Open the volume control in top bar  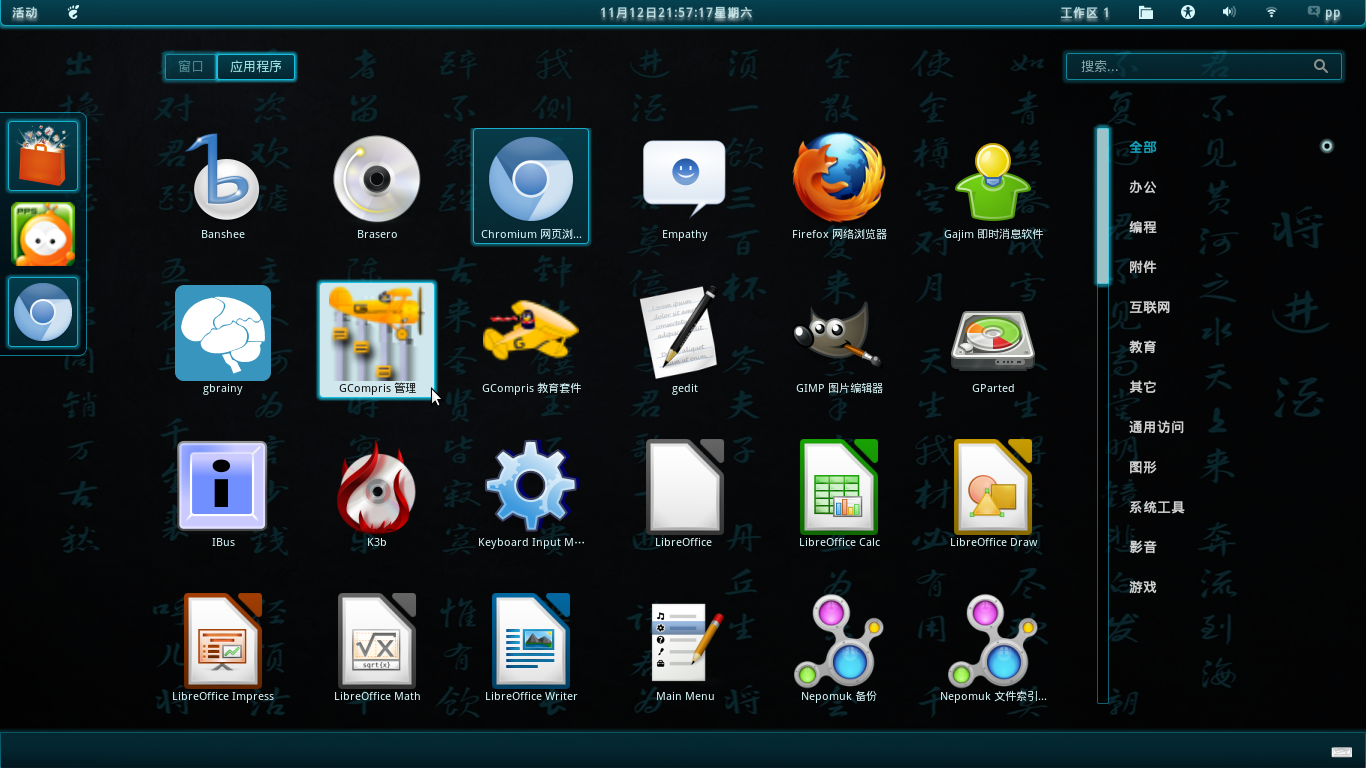pyautogui.click(x=1229, y=13)
